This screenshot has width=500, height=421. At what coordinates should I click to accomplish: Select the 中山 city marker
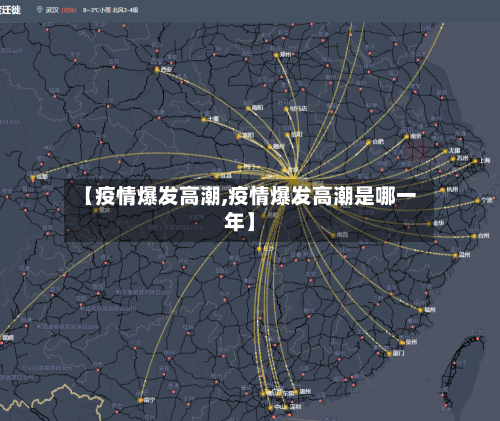(x=270, y=407)
